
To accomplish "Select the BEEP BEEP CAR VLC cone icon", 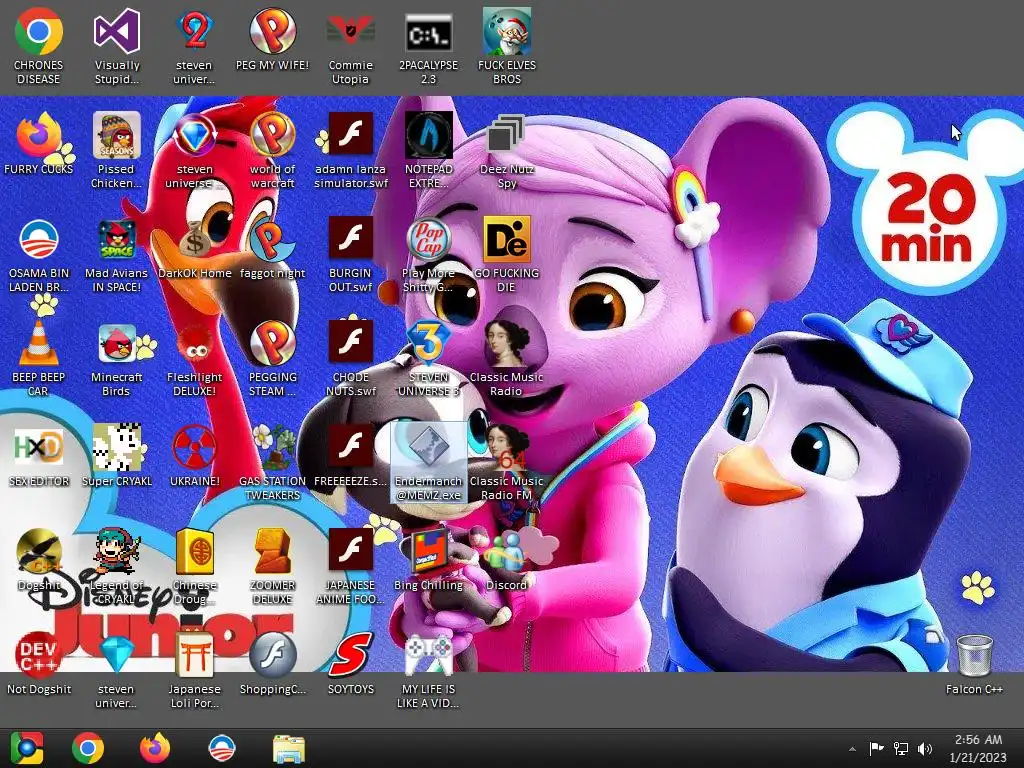I will tap(39, 358).
